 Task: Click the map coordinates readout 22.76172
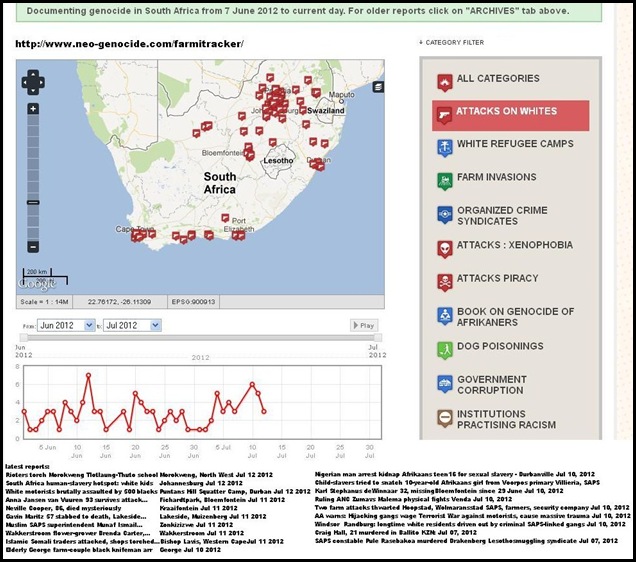click(x=119, y=302)
